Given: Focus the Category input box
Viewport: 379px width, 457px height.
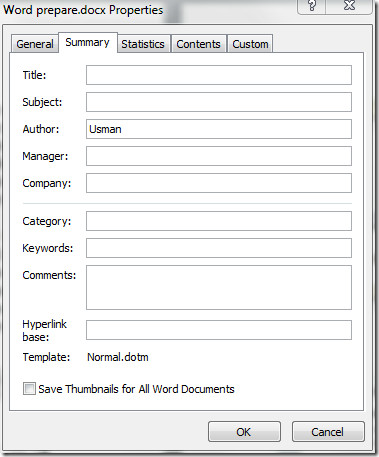Looking at the screenshot, I should point(219,221).
